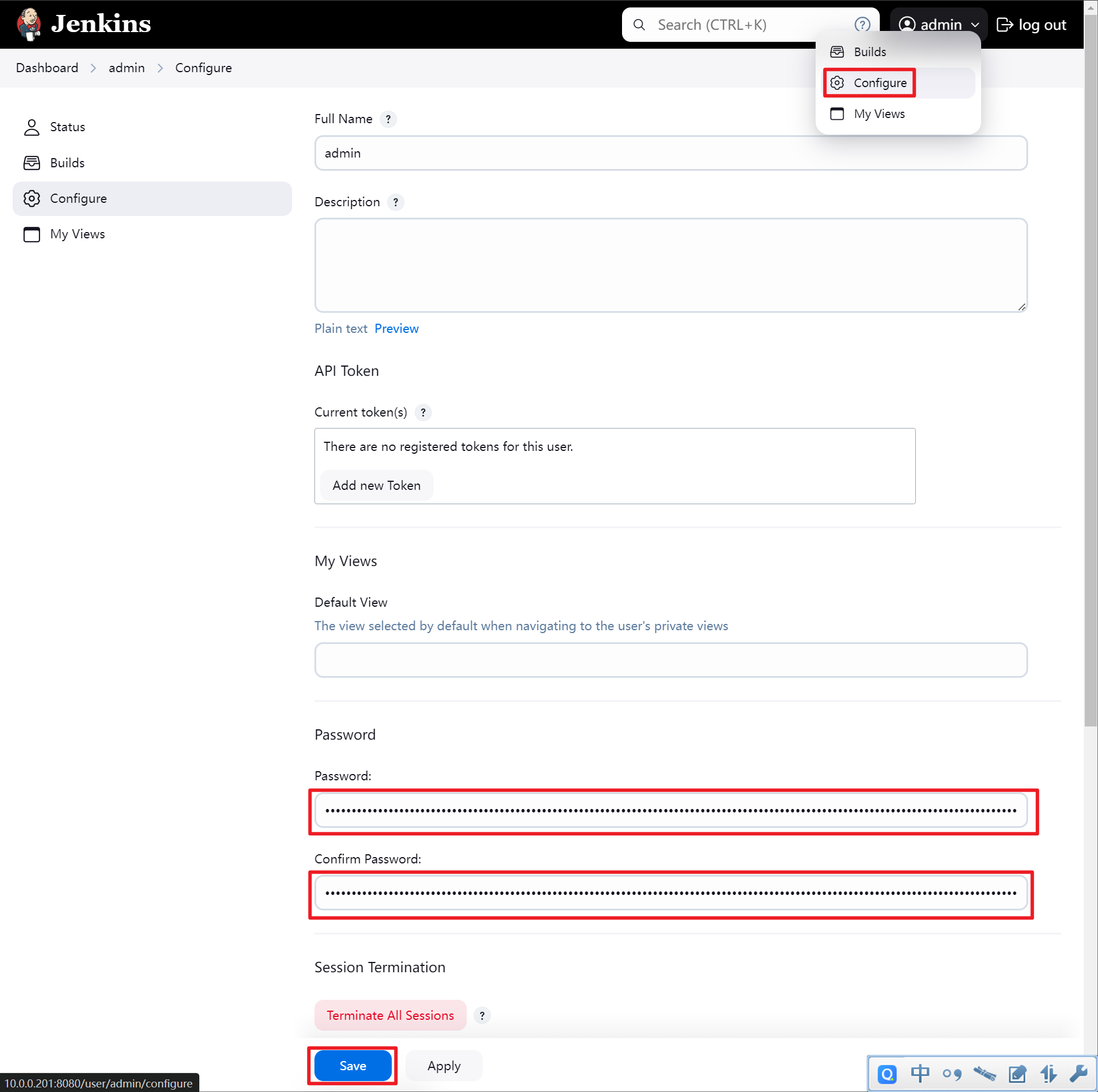
Task: Go to Dashboard breadcrumb link
Action: coord(47,68)
